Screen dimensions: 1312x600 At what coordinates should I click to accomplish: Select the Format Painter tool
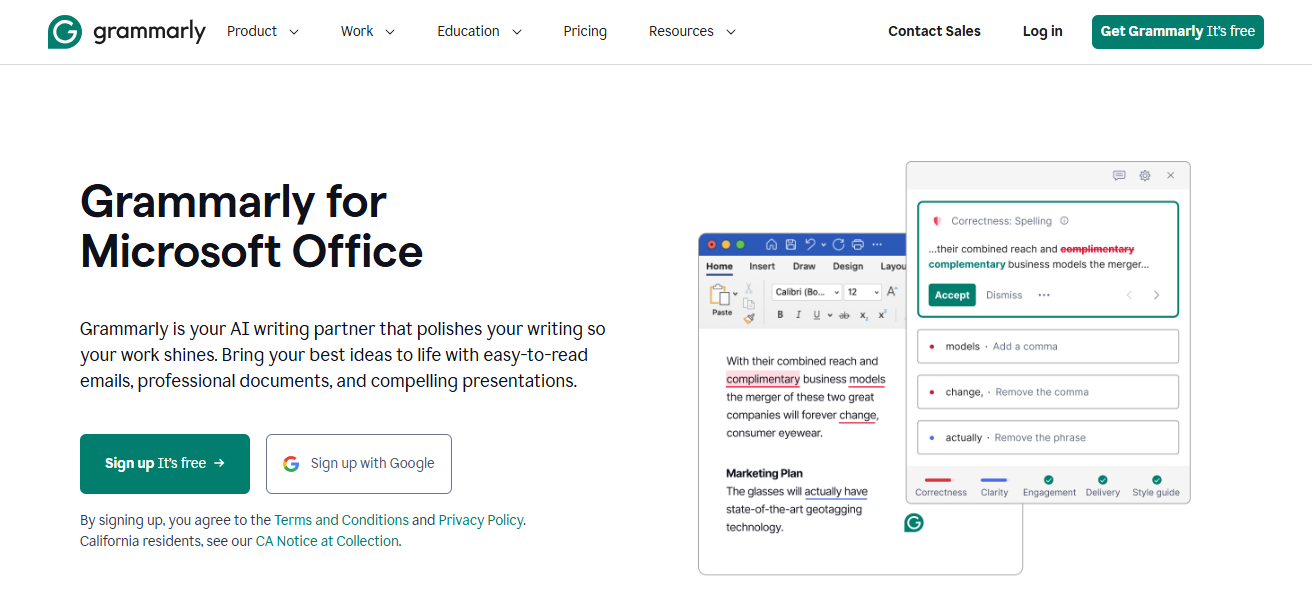pos(750,317)
